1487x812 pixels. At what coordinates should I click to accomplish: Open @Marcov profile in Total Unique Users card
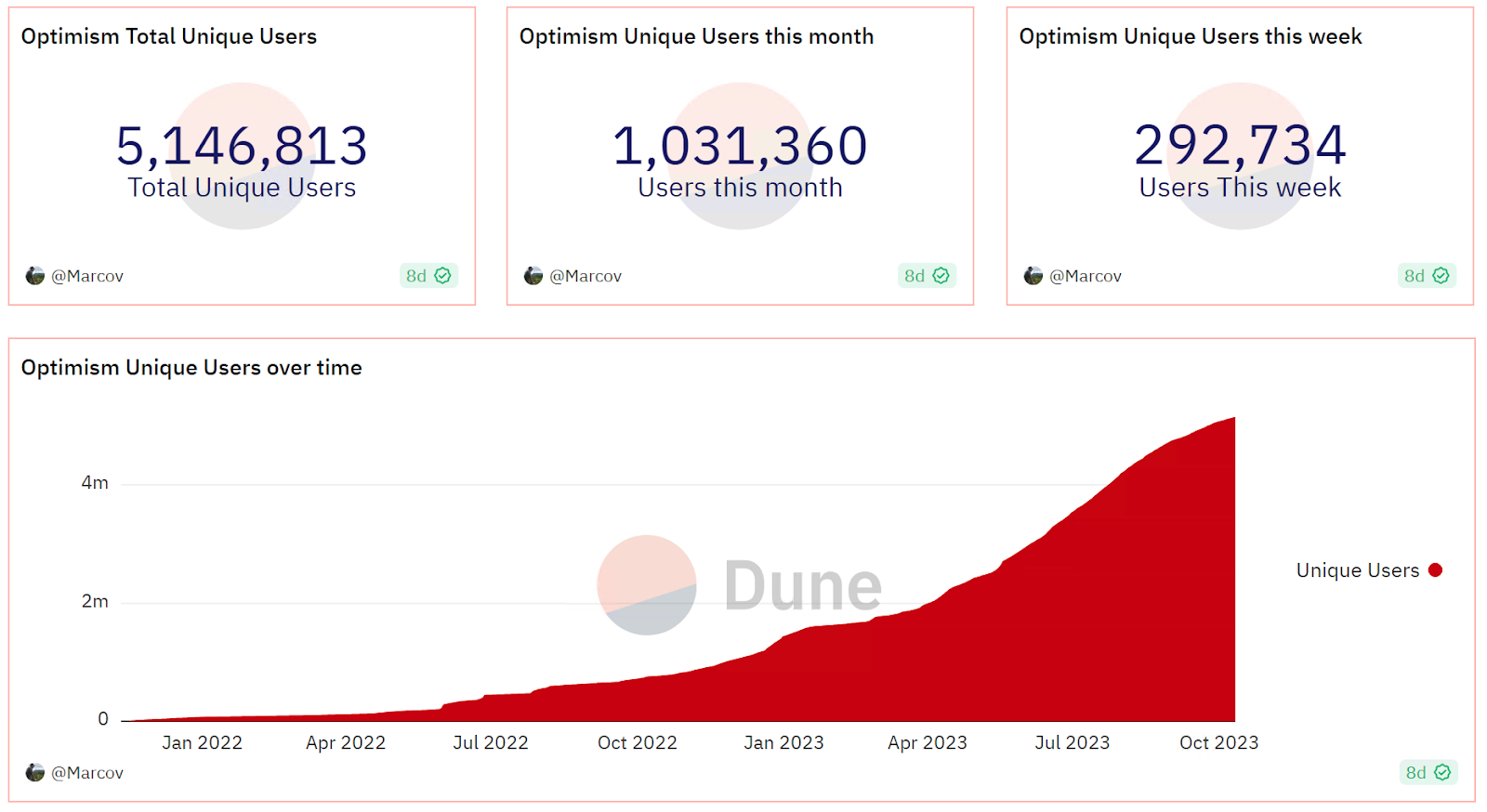pos(87,276)
